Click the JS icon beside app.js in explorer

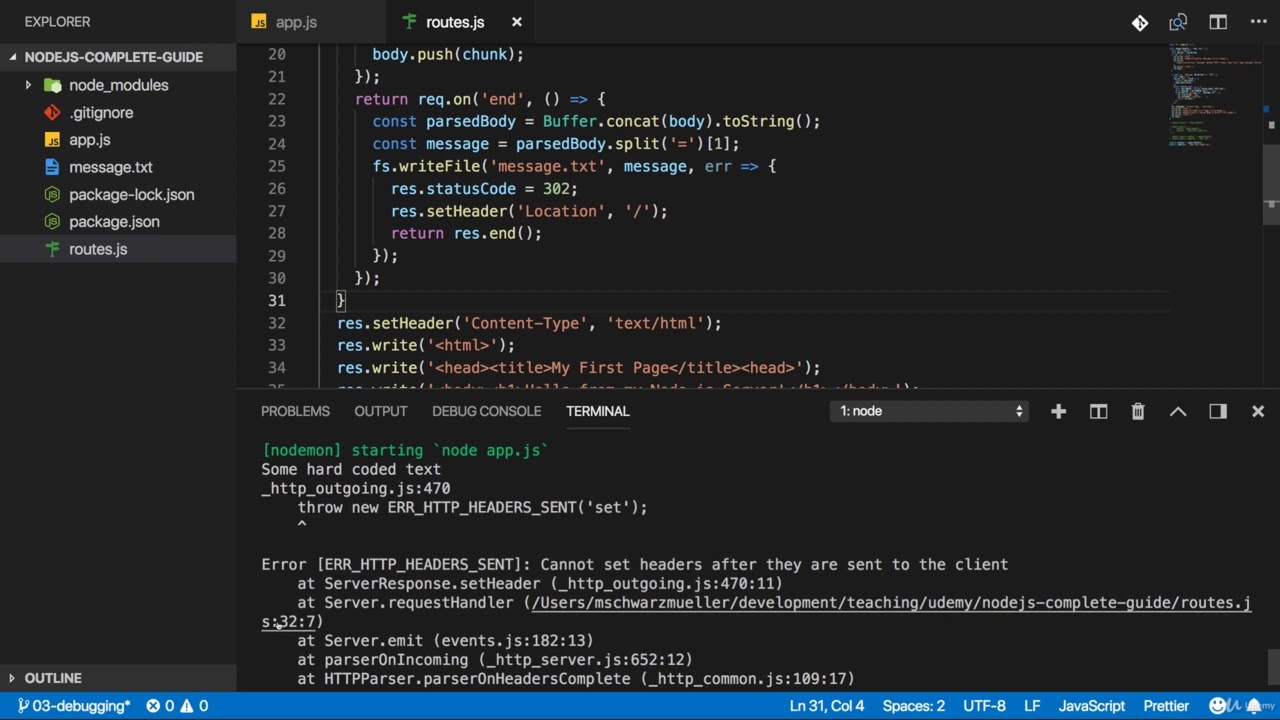pos(52,140)
